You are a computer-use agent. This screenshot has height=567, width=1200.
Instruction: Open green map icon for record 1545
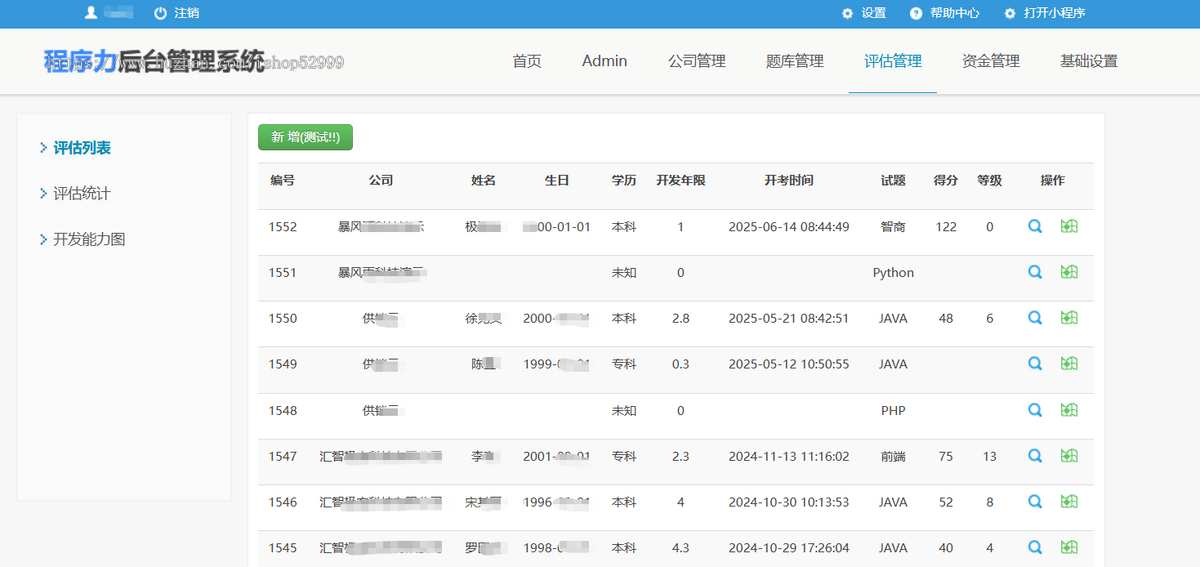click(x=1069, y=547)
